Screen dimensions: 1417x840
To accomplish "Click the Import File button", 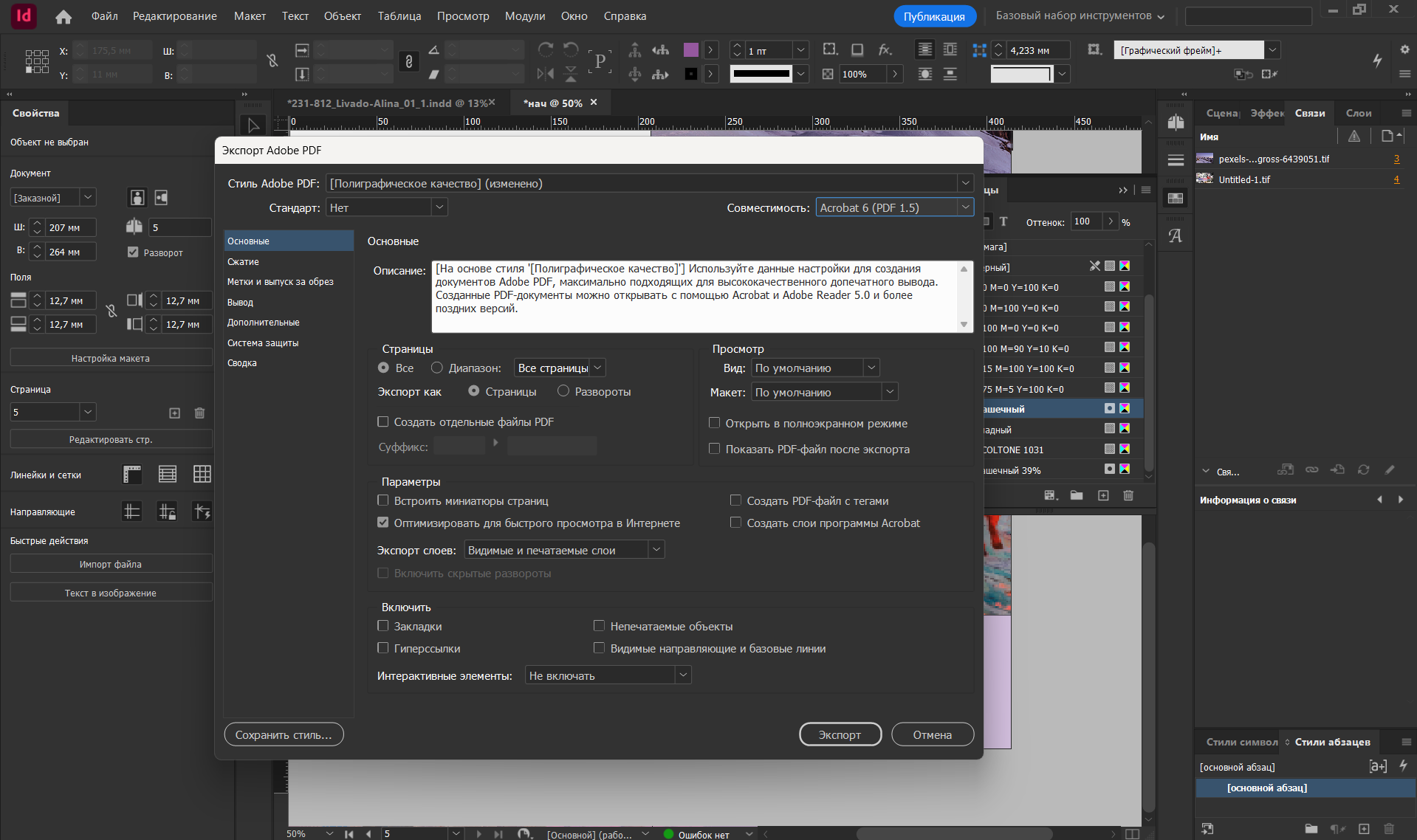I will coord(111,564).
